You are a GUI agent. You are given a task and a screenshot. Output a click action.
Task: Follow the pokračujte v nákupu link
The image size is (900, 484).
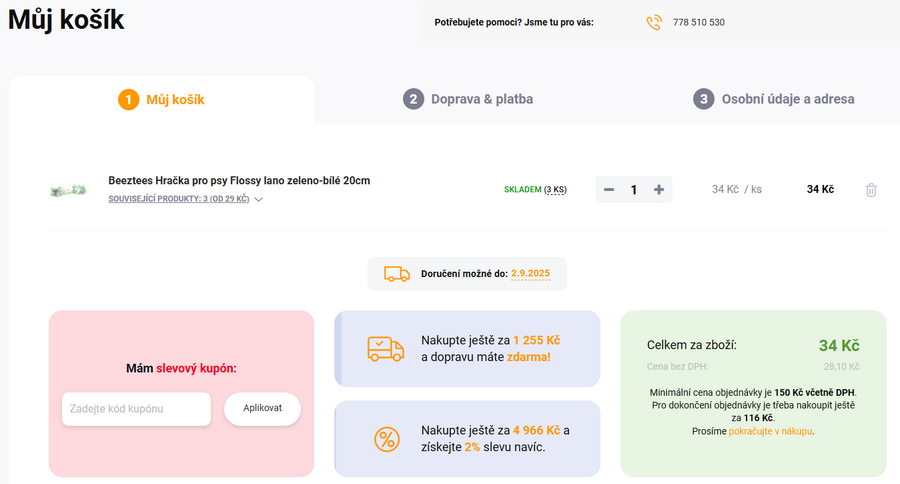coord(770,431)
